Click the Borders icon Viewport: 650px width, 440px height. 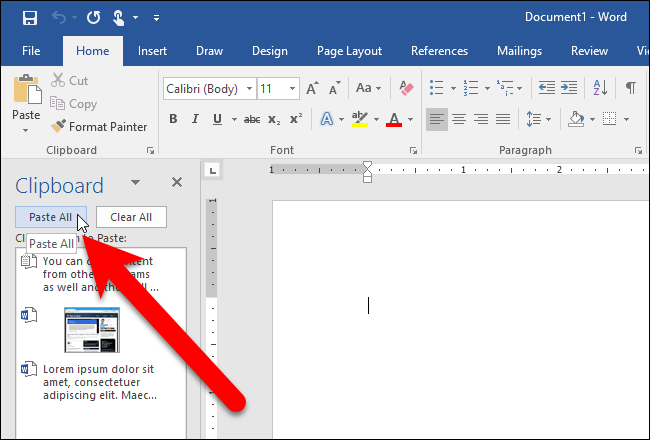tap(609, 119)
